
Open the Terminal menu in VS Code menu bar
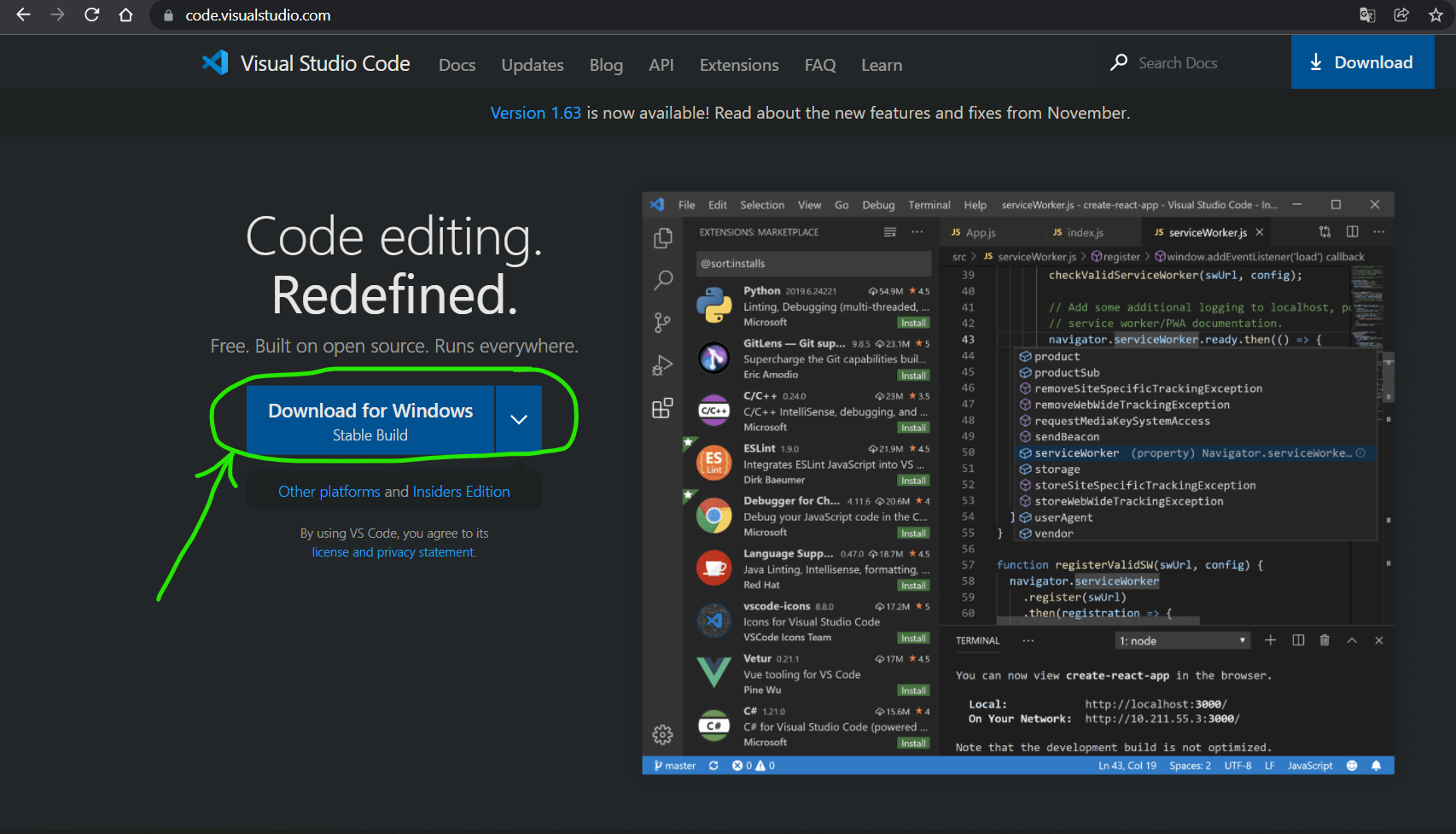click(929, 205)
